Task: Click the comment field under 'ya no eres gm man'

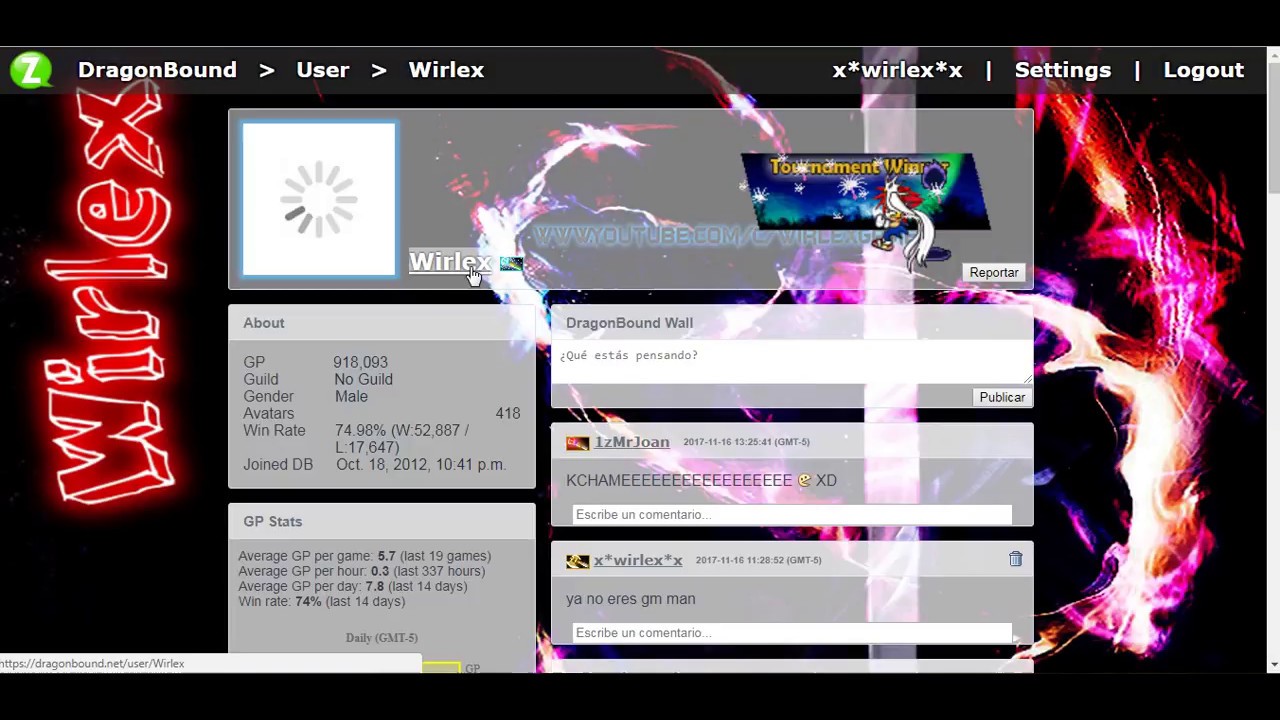Action: pyautogui.click(x=792, y=632)
